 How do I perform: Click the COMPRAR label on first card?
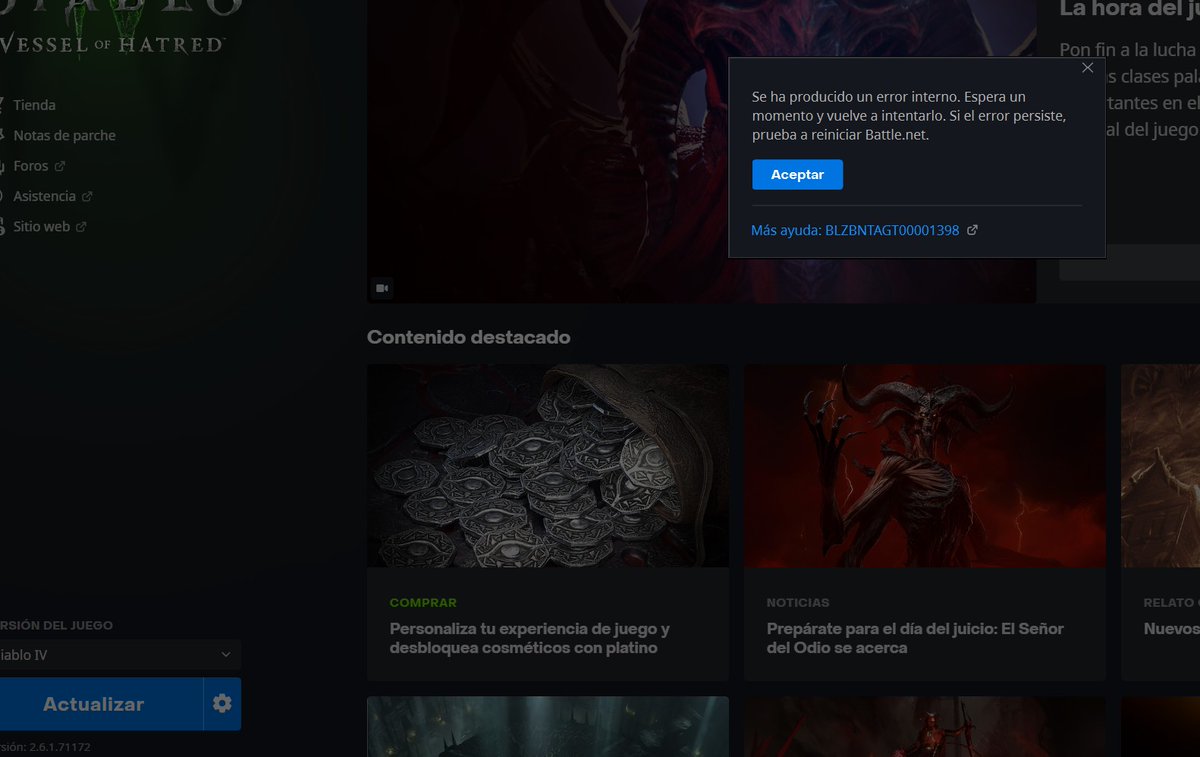click(x=423, y=603)
